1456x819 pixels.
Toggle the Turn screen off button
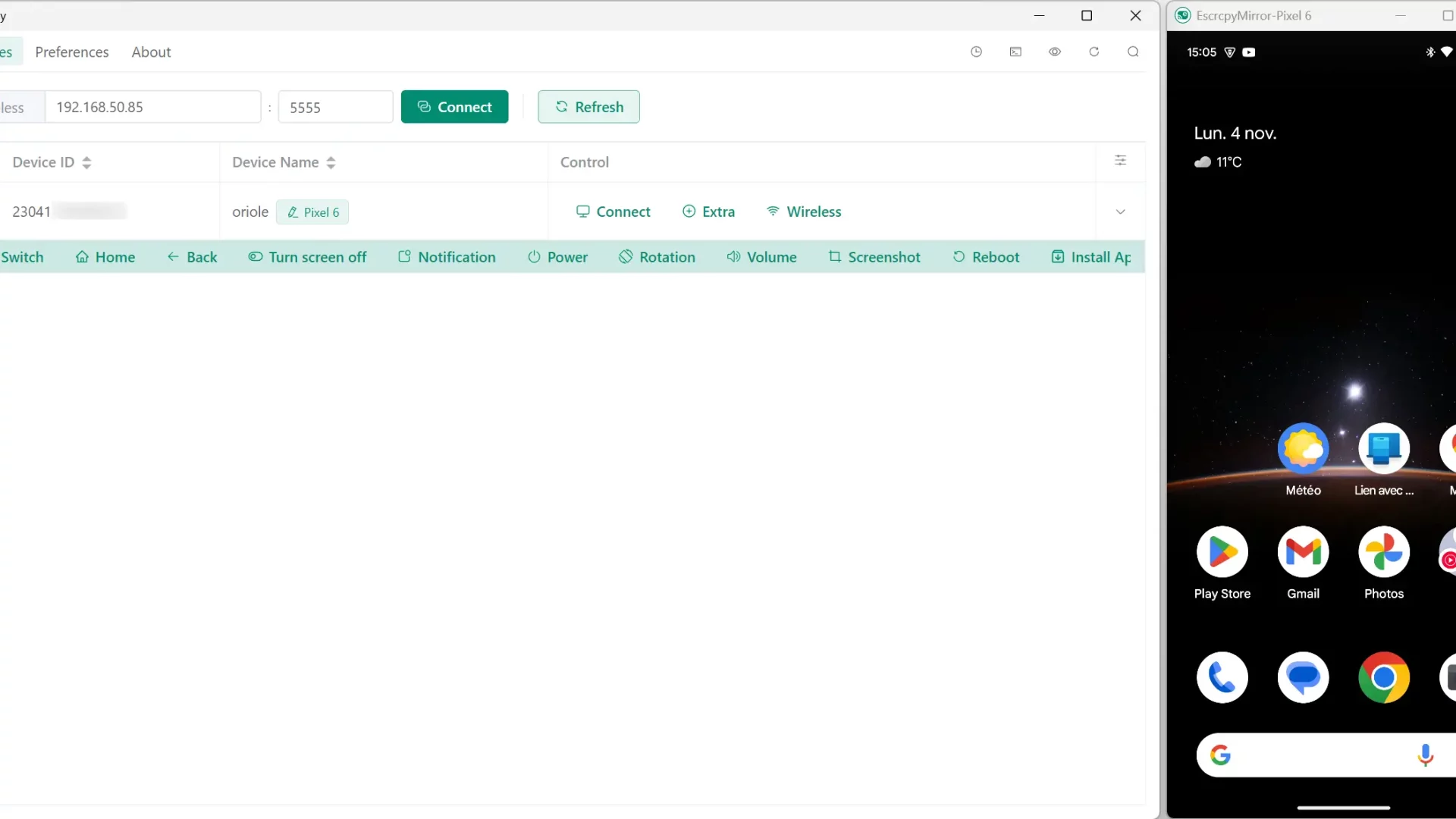(308, 257)
